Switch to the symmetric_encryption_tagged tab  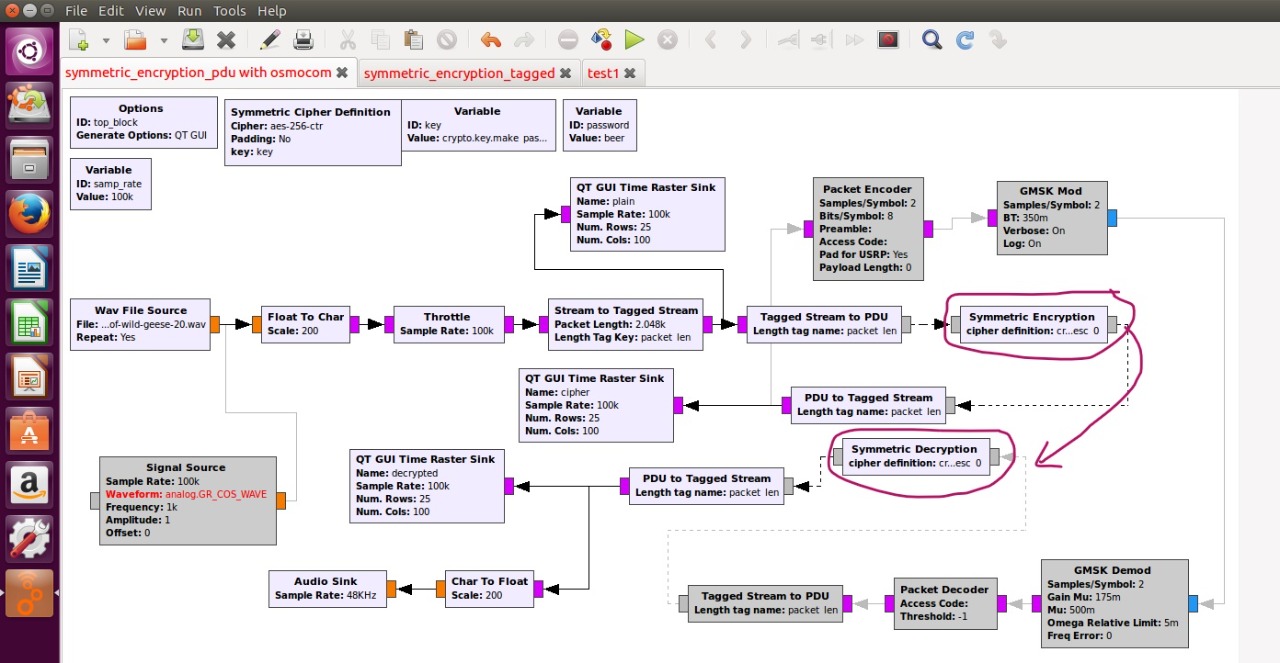(x=458, y=73)
